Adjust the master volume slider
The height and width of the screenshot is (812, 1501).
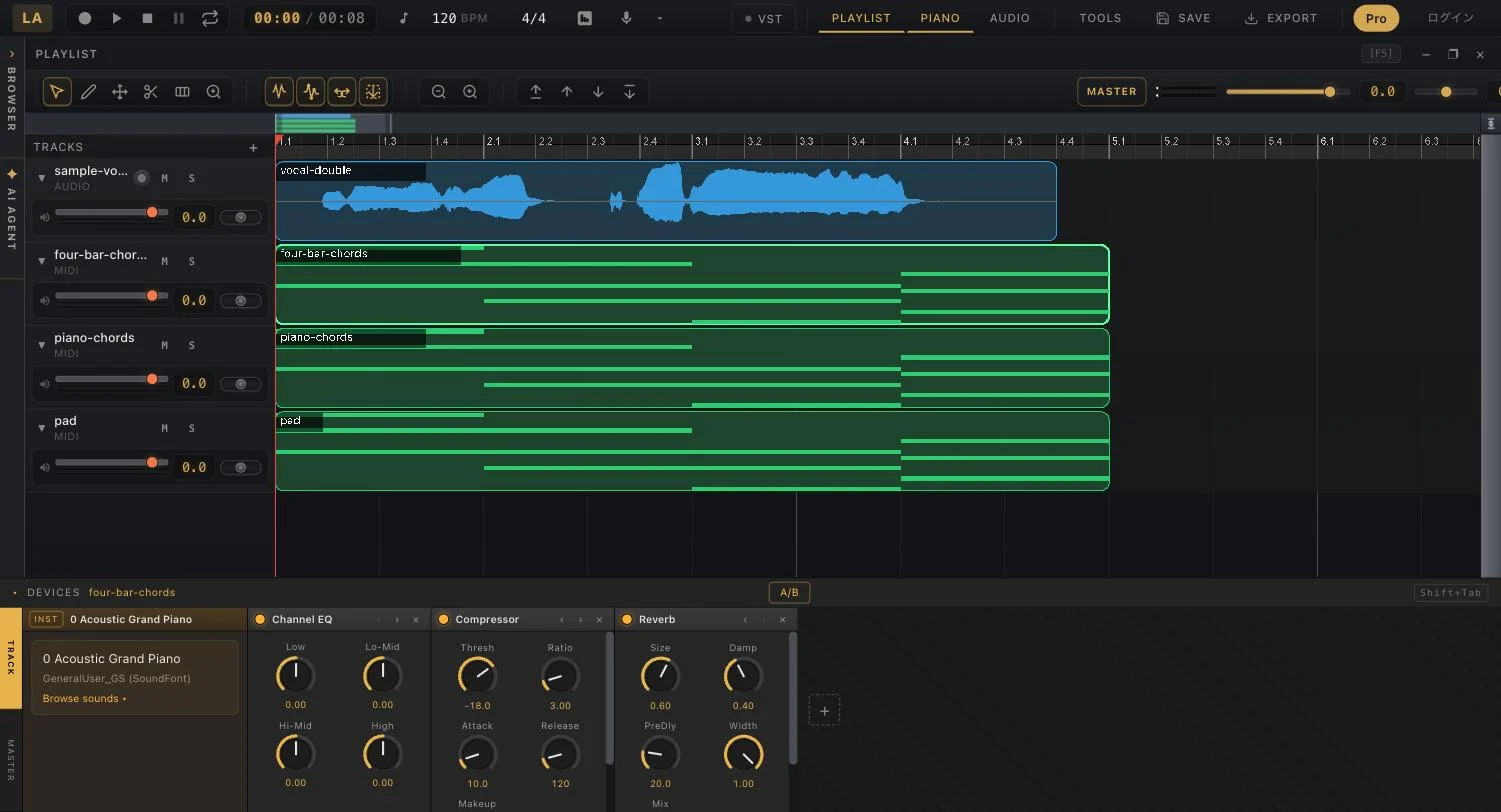[1288, 92]
